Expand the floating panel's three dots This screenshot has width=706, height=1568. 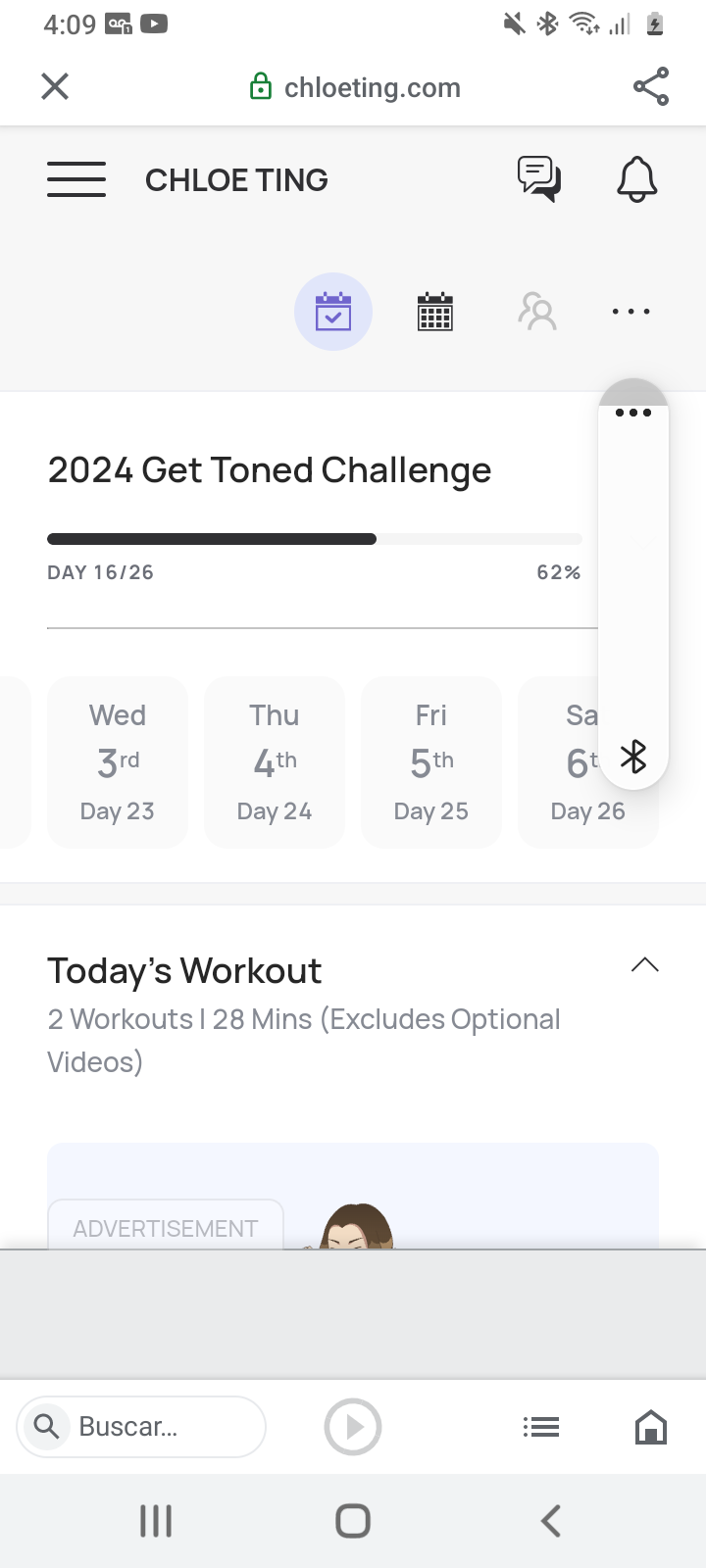click(x=633, y=413)
